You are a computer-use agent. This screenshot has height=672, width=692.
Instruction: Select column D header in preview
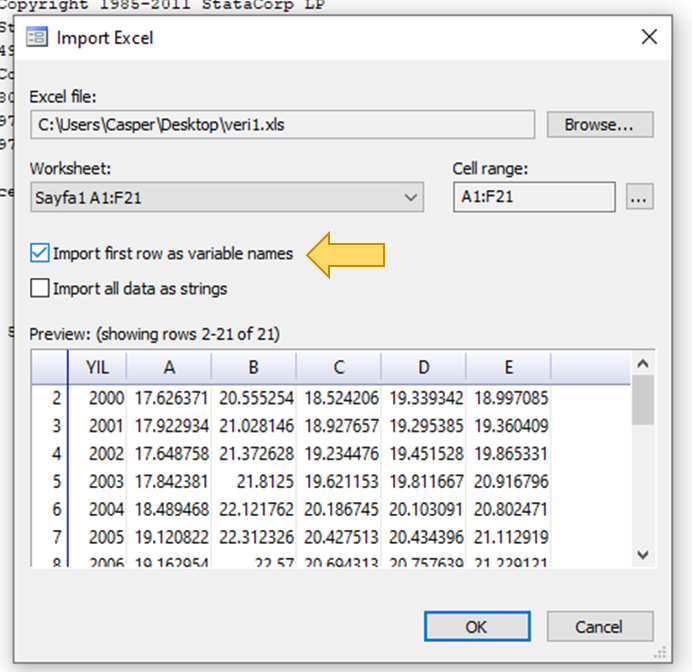point(424,366)
